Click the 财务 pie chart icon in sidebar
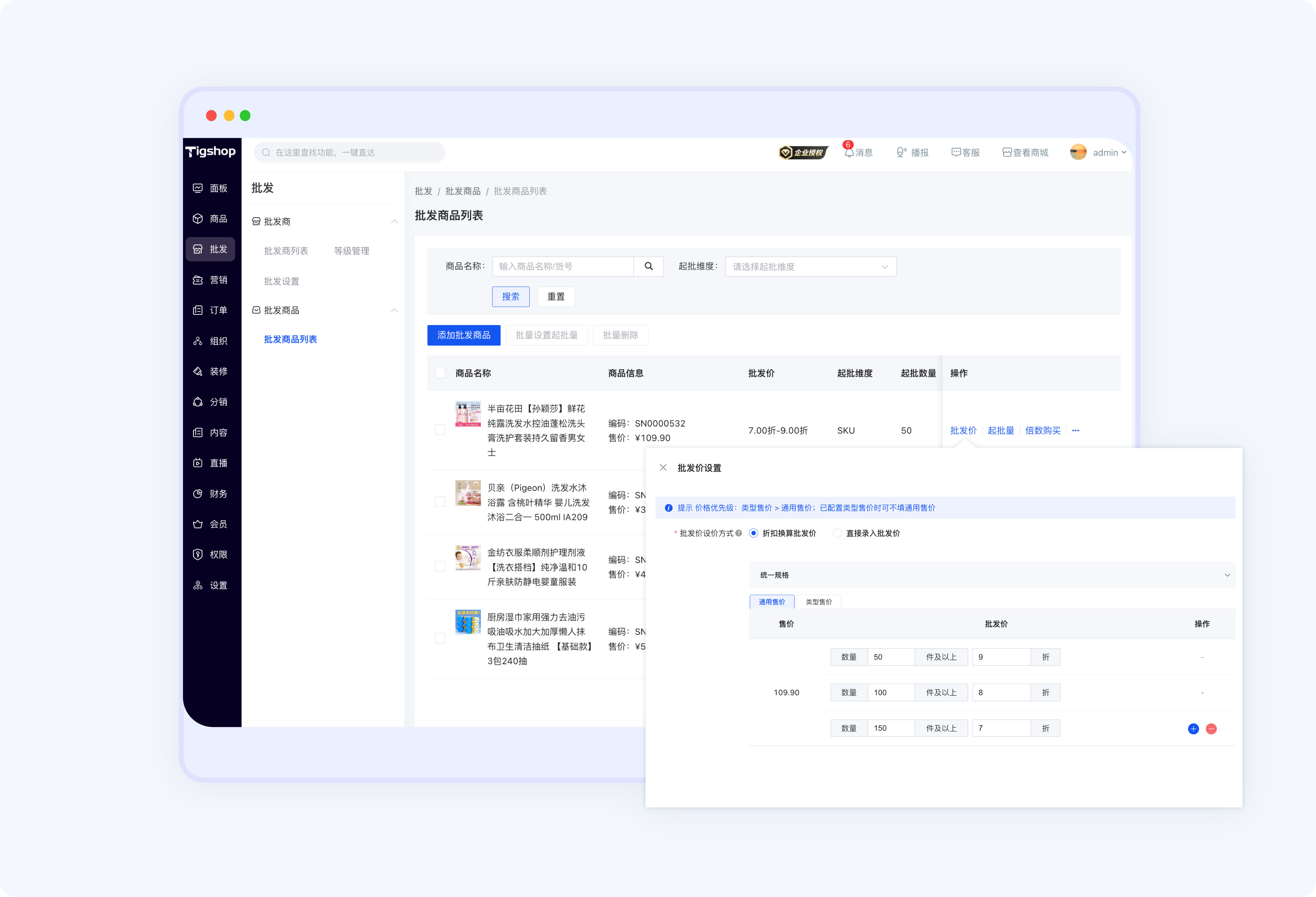Screen dimensions: 1316x897 pos(198,494)
